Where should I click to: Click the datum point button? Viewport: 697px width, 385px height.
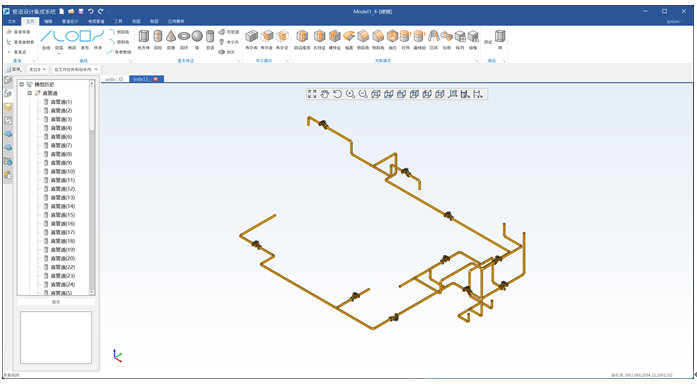point(17,52)
